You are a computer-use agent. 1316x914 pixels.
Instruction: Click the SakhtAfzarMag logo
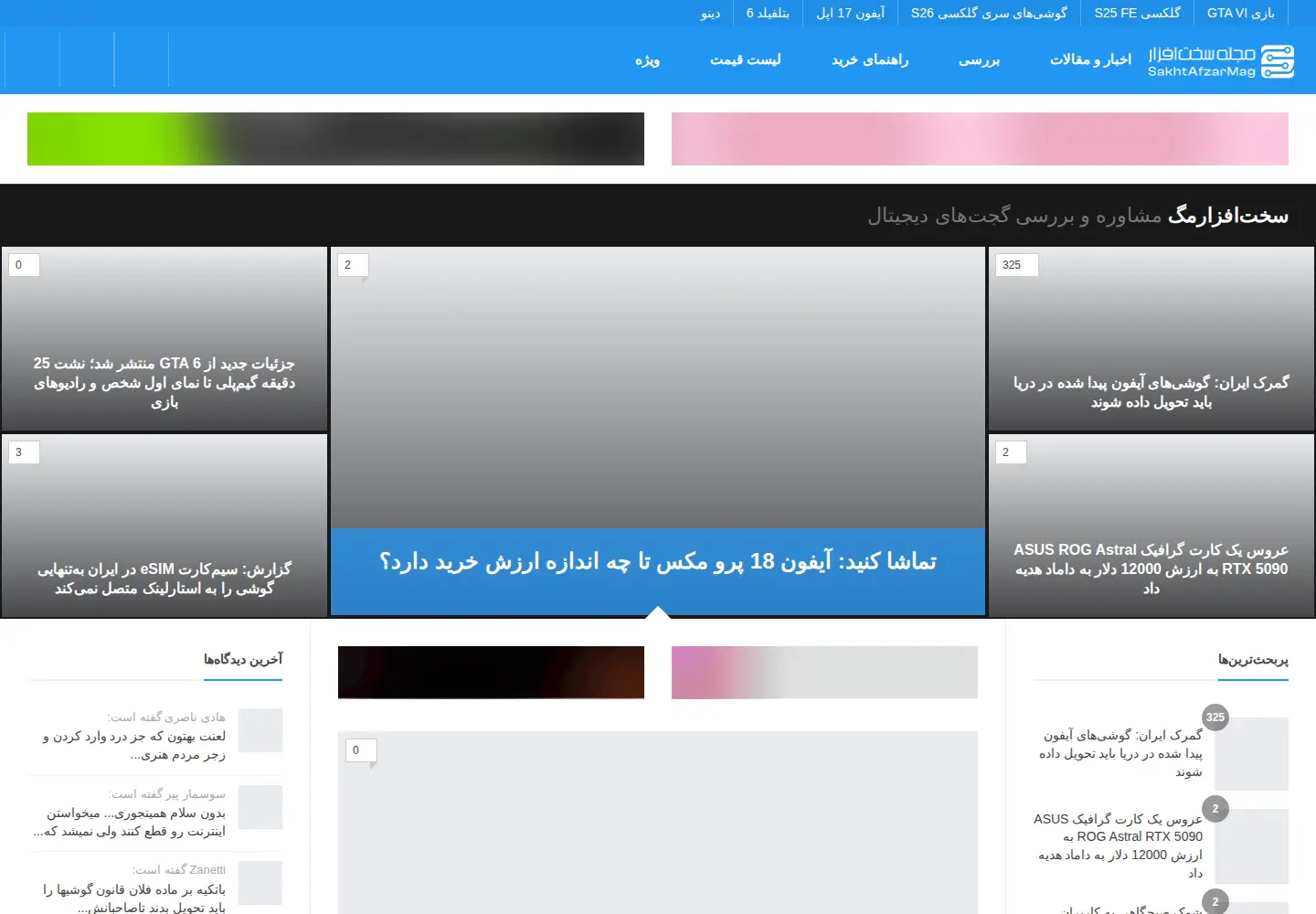click(1221, 61)
